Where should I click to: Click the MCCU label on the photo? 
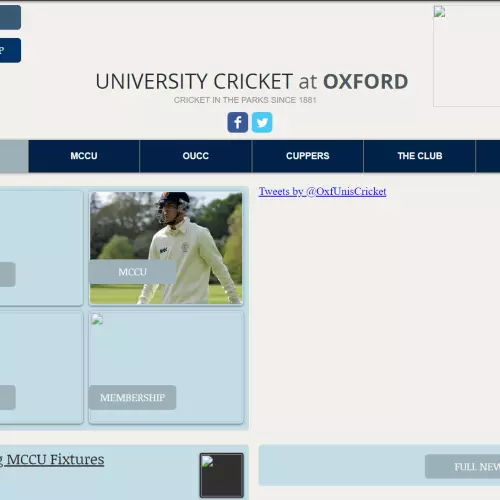tap(132, 272)
